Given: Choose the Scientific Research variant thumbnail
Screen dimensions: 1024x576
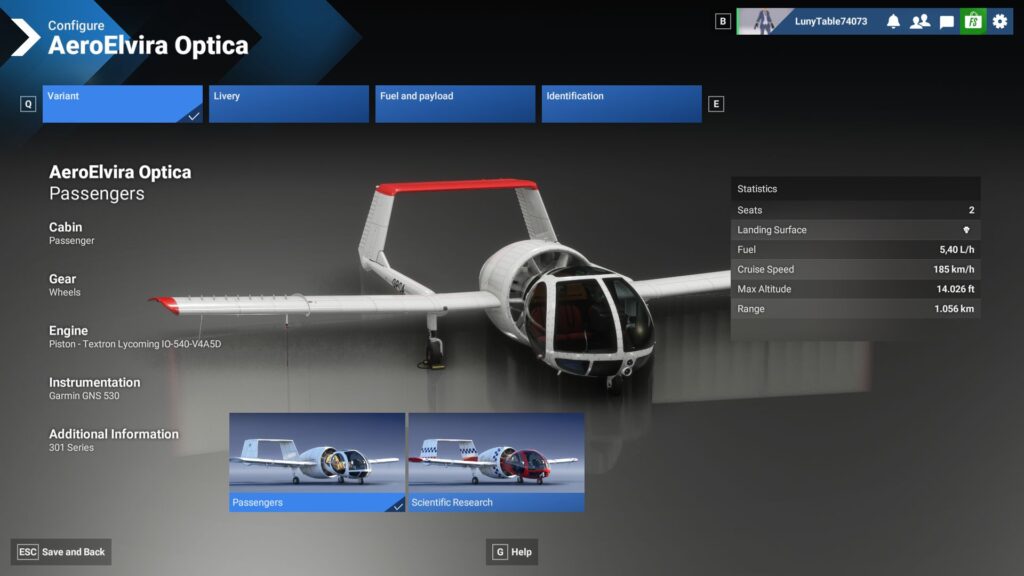Looking at the screenshot, I should pos(496,461).
